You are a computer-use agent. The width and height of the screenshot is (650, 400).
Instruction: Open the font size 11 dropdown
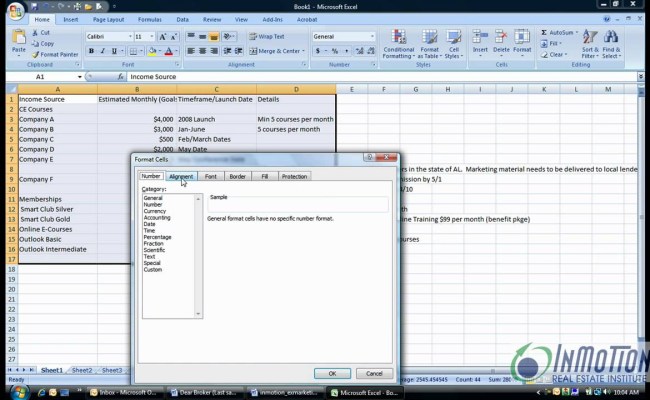pos(152,36)
